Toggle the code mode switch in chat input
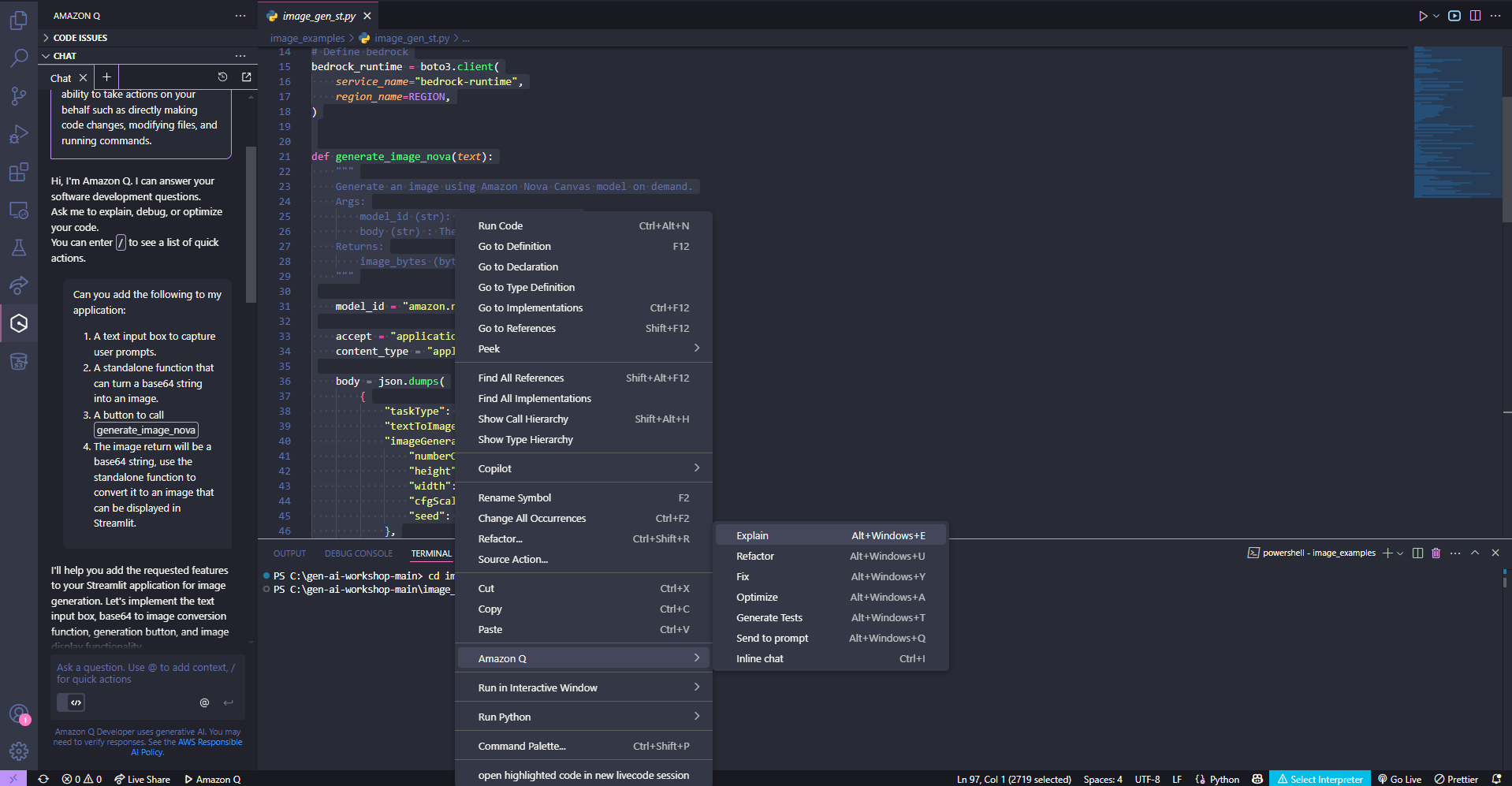This screenshot has height=786, width=1512. click(x=71, y=702)
